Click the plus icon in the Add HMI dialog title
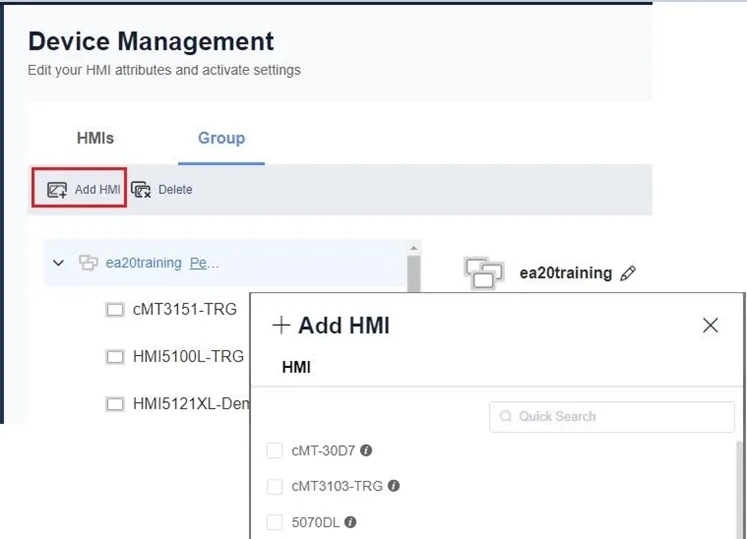 point(281,325)
